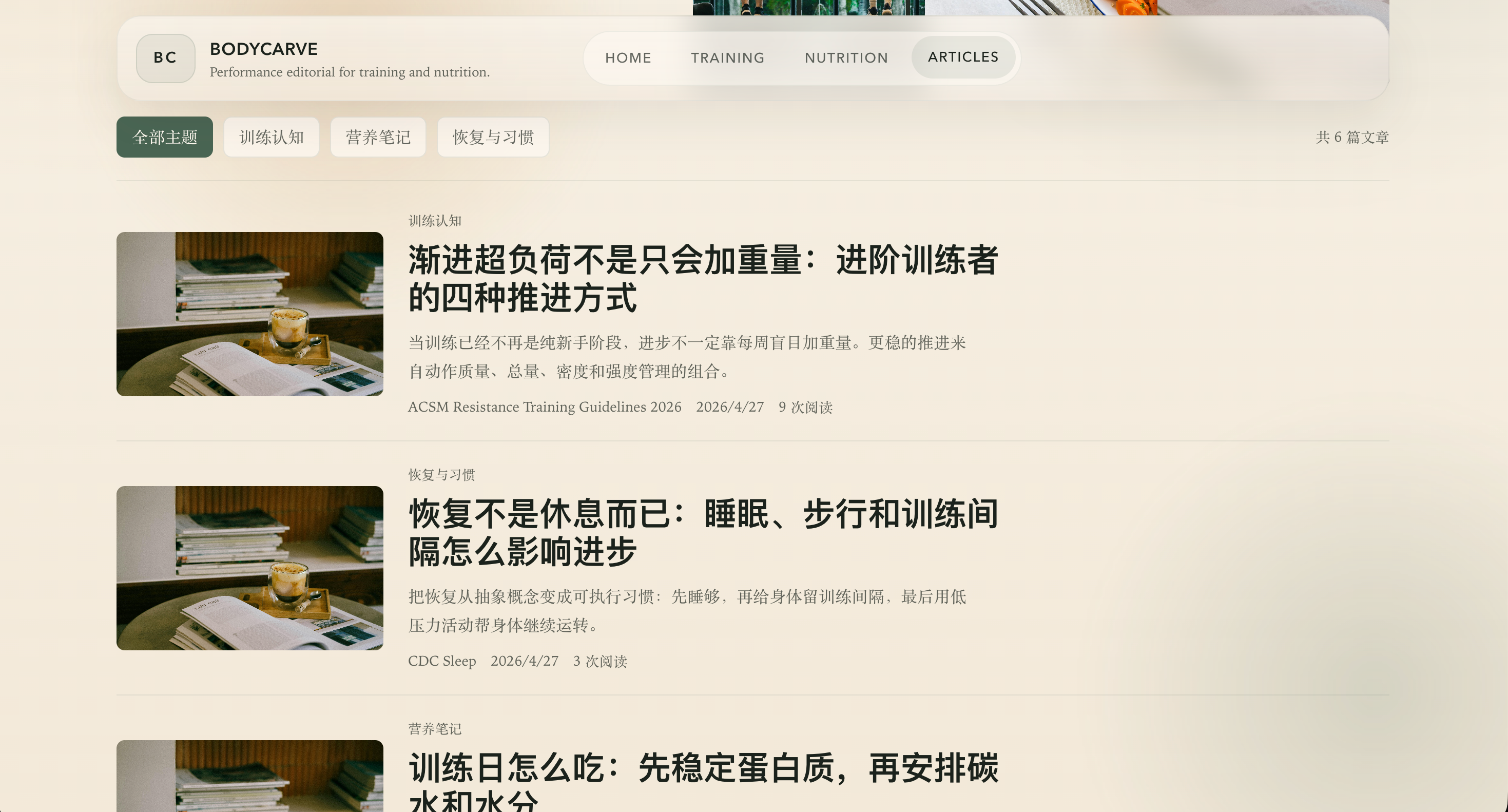Click ACSM Resistance Training Guidelines 2026 source
Screen dimensions: 1508x812
pos(545,407)
